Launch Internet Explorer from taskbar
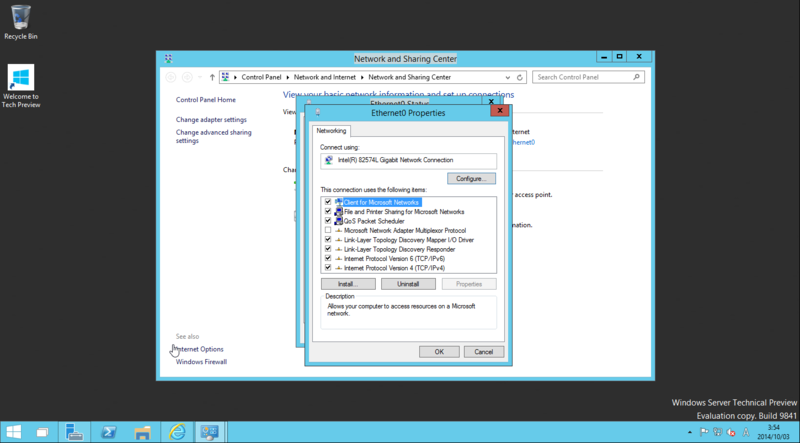Screen dimensions: 800x443 coord(177,432)
